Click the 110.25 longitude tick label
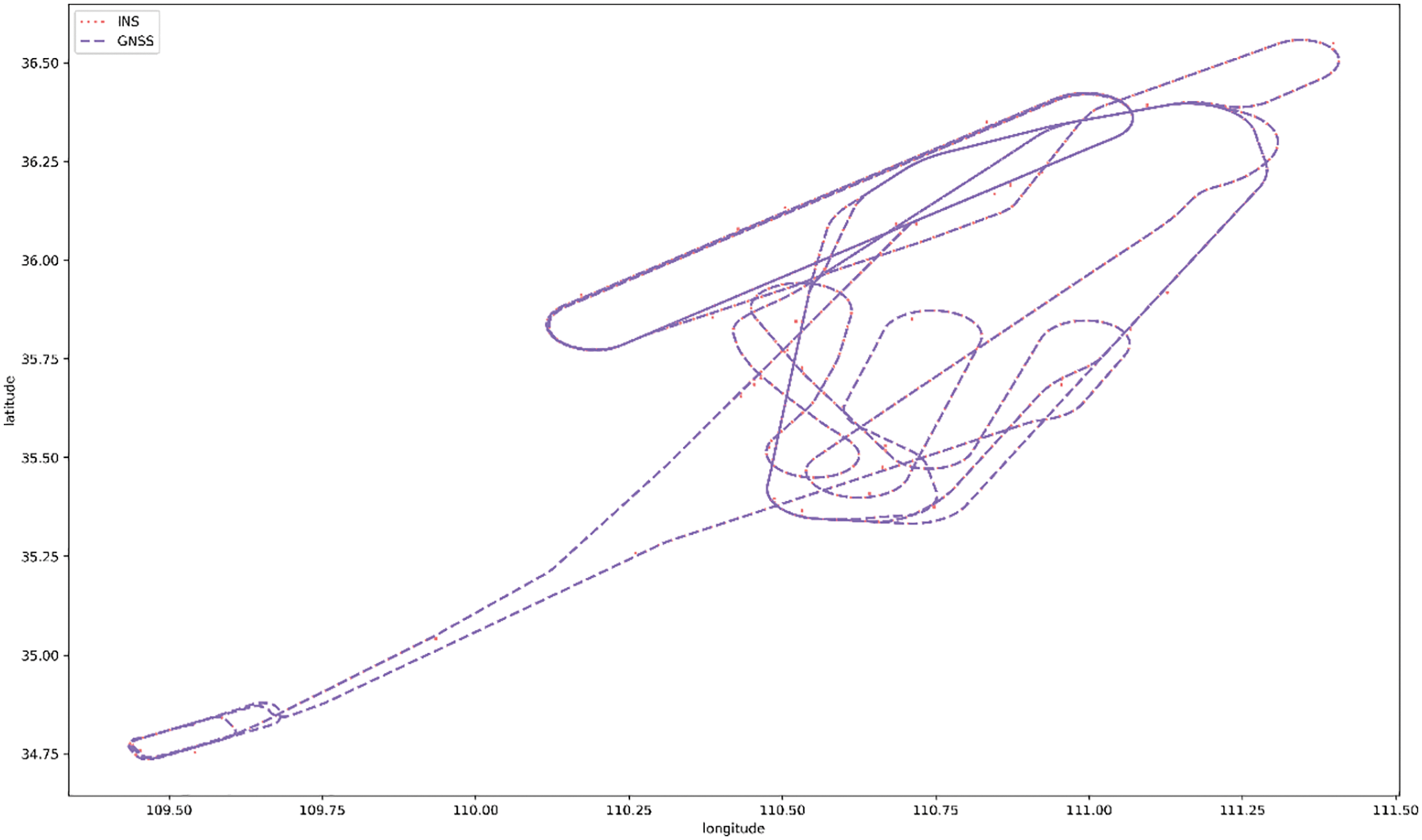1422x840 pixels. point(629,811)
